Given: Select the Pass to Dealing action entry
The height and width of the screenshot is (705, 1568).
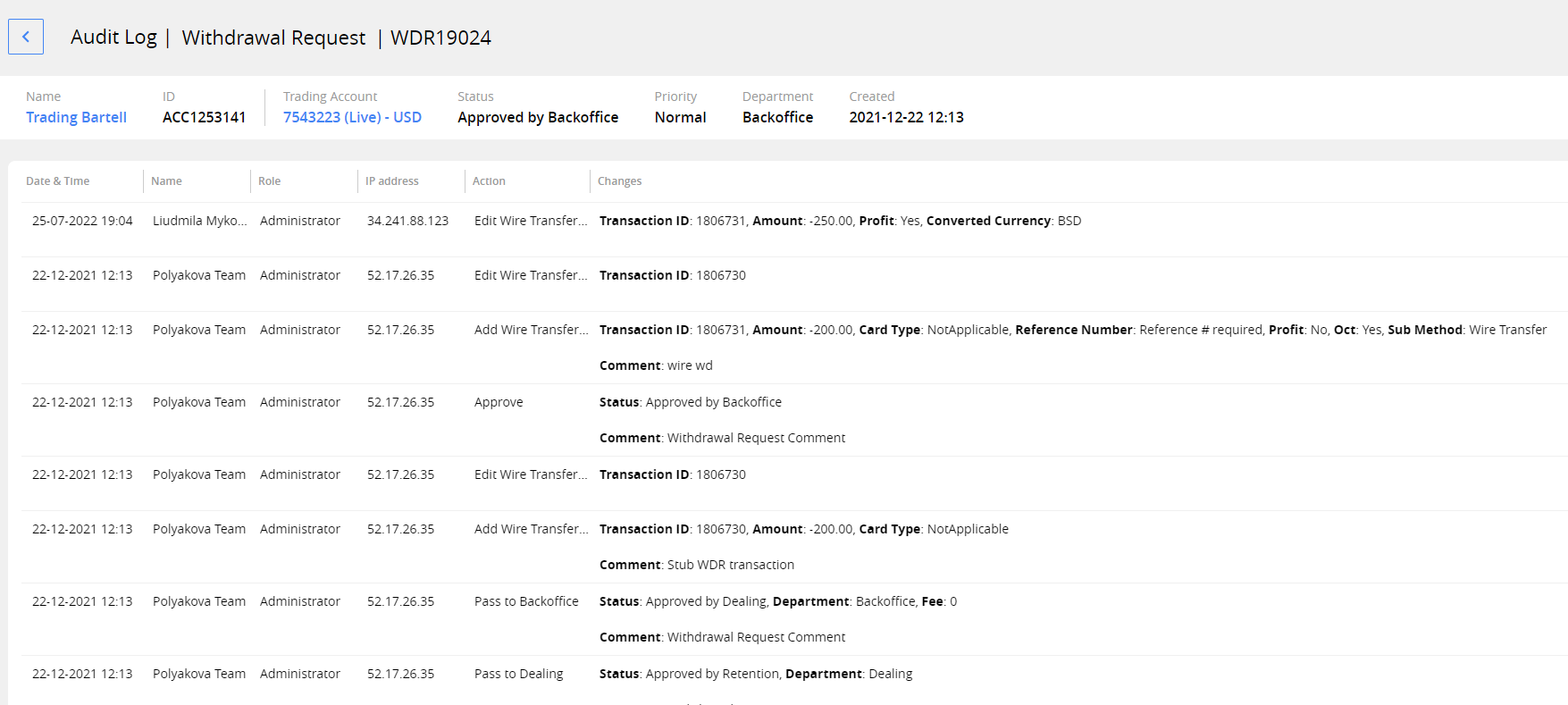Looking at the screenshot, I should [518, 674].
